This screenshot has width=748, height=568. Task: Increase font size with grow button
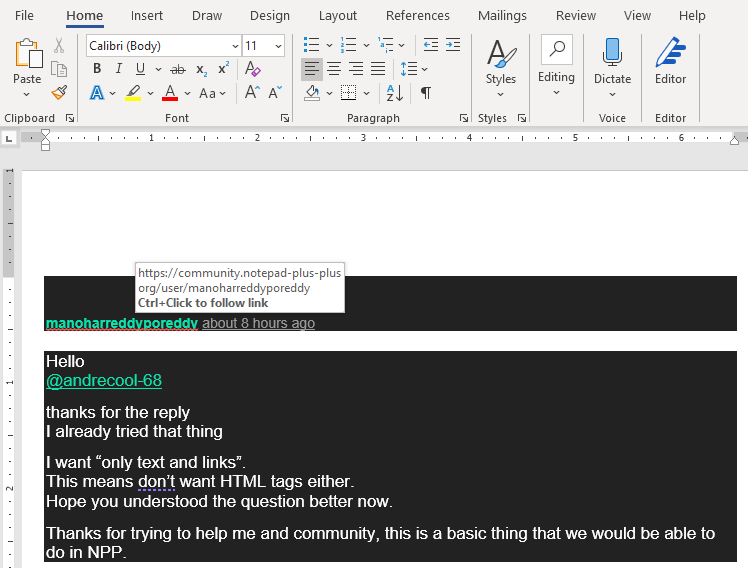(x=252, y=92)
